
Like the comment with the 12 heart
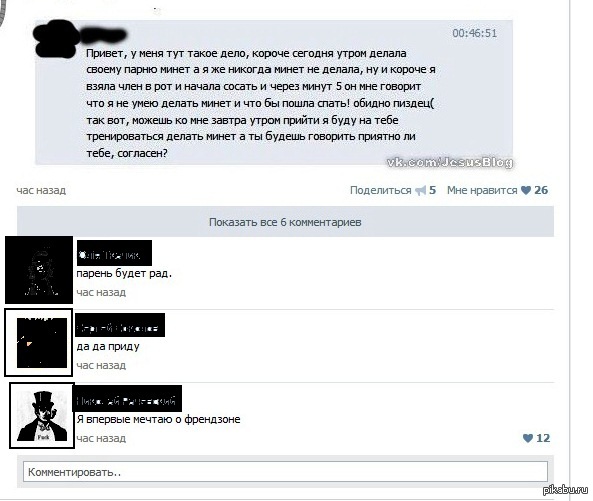click(x=528, y=438)
